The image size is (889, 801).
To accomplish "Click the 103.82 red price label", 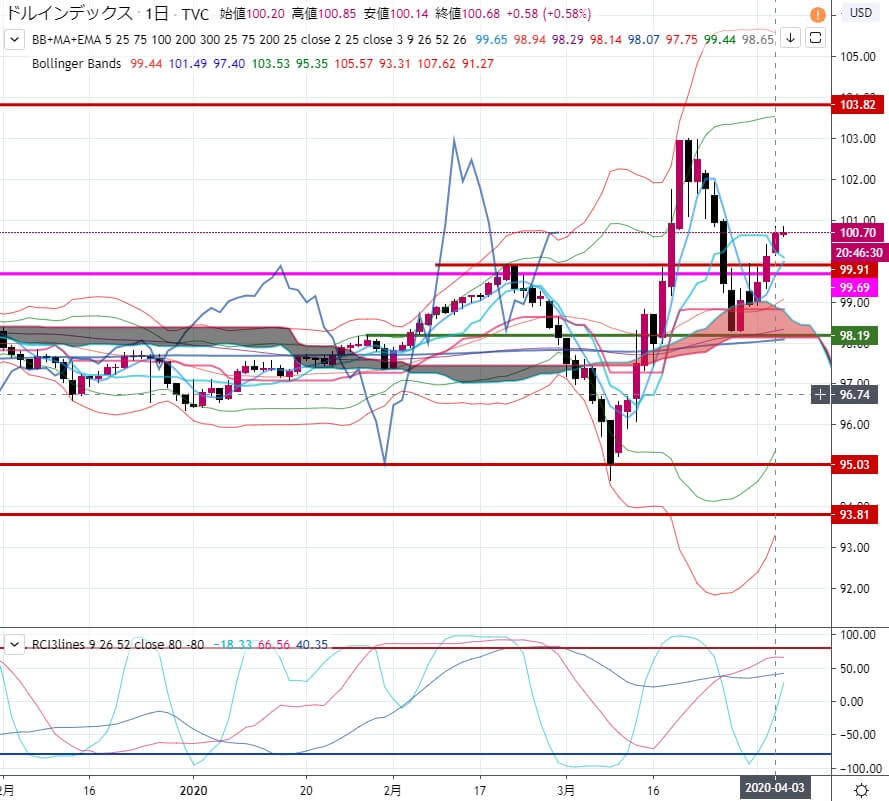I will click(857, 105).
